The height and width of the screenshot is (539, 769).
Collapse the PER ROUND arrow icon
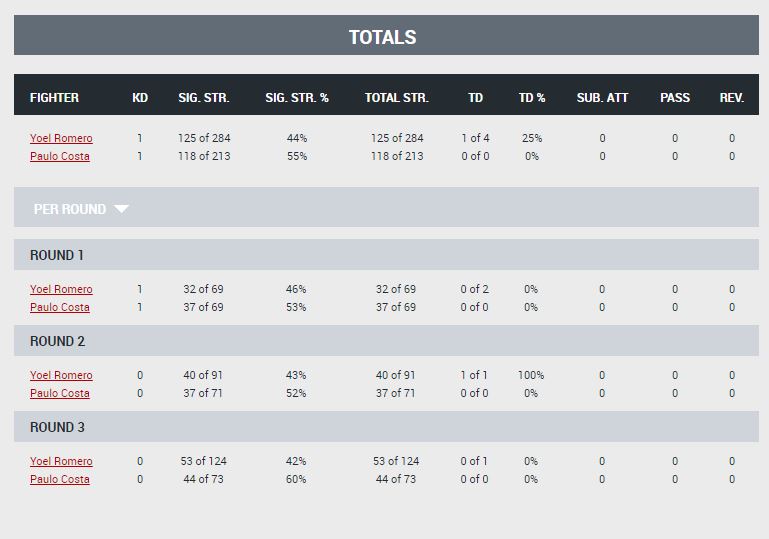(121, 209)
